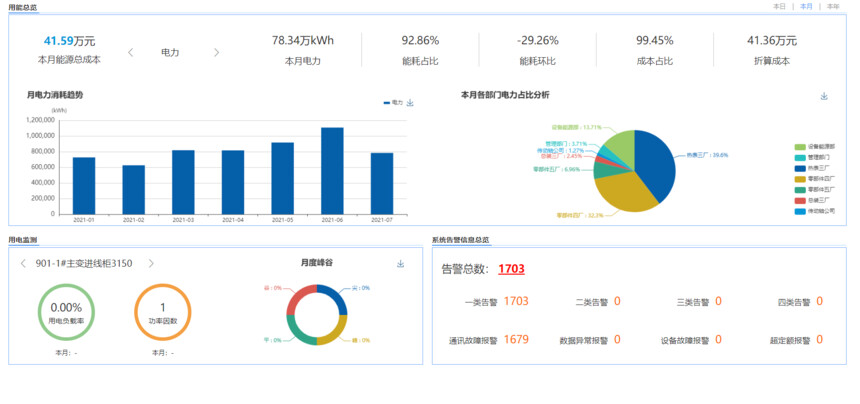Toggle the red pie legend entry

[x=812, y=201]
